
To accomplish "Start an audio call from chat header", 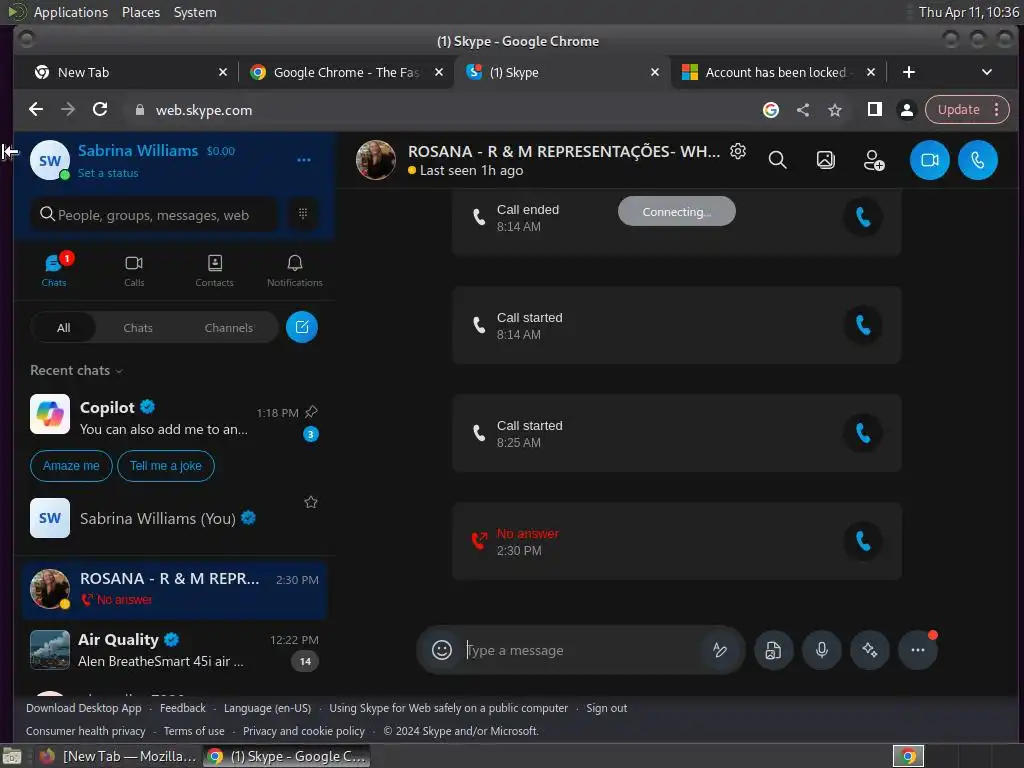I will pyautogui.click(x=978, y=160).
